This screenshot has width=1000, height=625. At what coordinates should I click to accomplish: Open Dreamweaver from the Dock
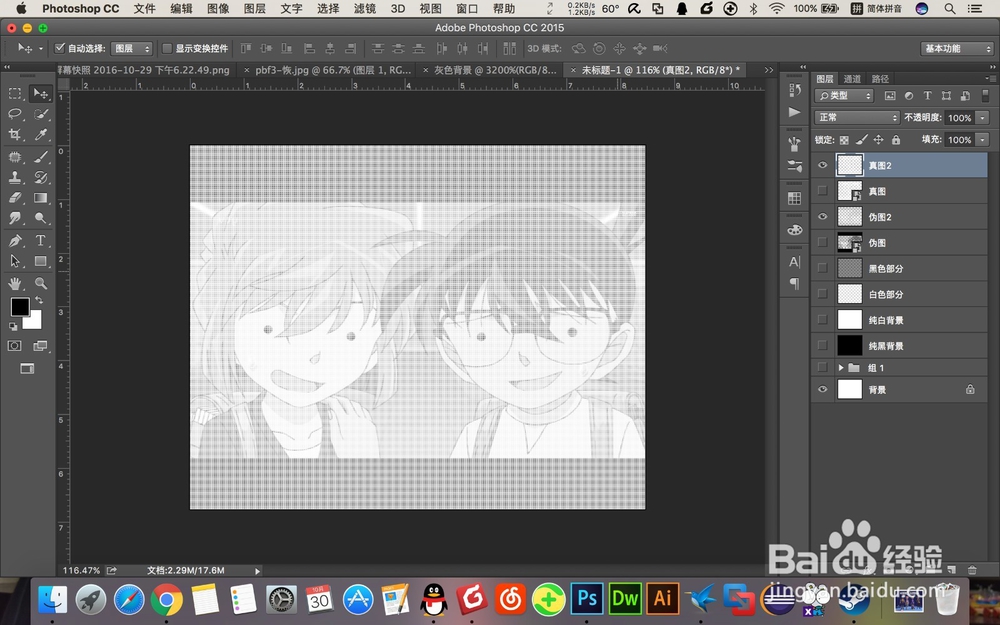624,598
